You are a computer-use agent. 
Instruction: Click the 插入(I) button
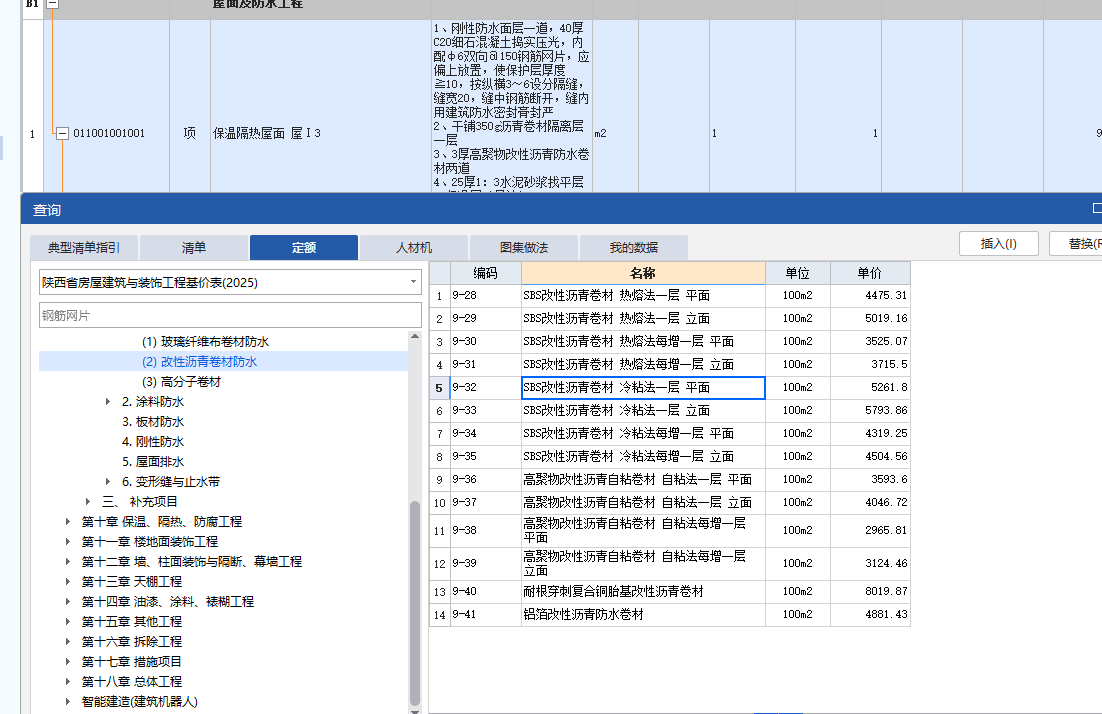(x=998, y=243)
